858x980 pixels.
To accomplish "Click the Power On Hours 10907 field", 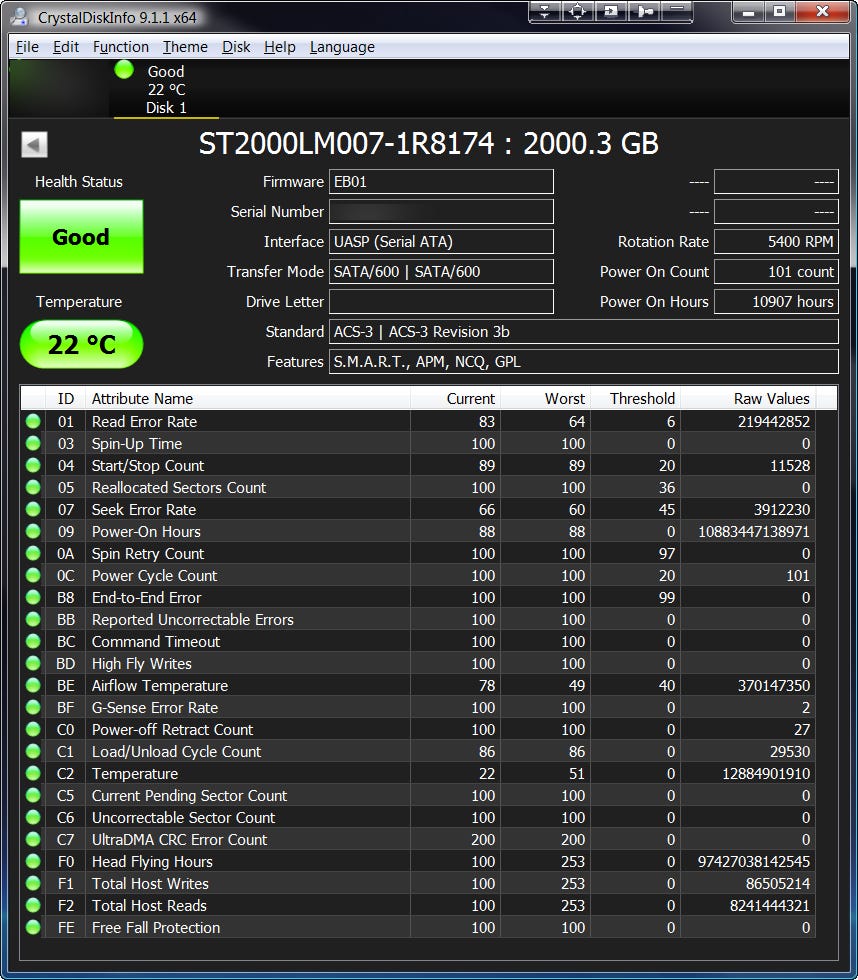I will point(776,302).
